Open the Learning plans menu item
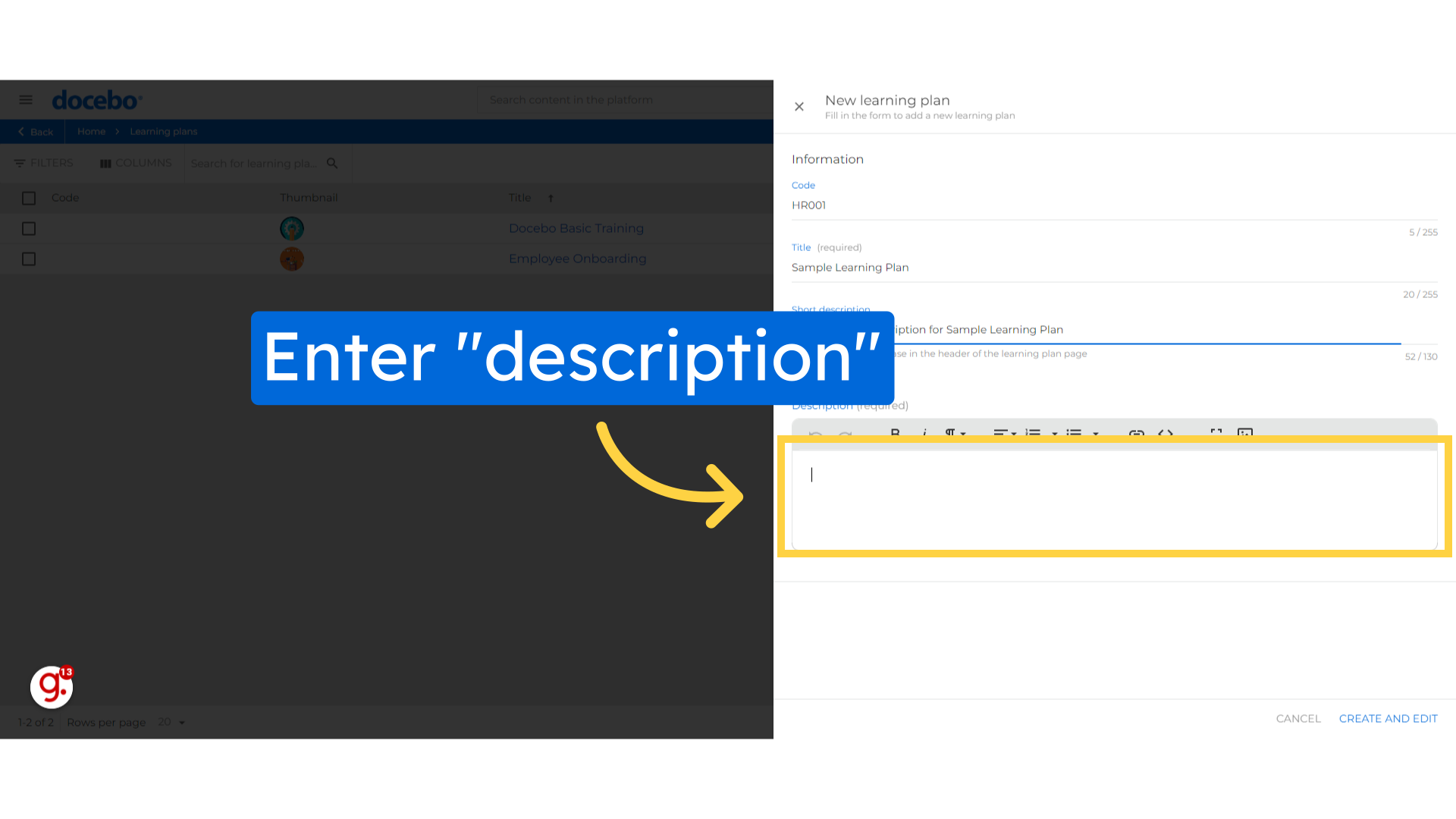 click(x=162, y=131)
